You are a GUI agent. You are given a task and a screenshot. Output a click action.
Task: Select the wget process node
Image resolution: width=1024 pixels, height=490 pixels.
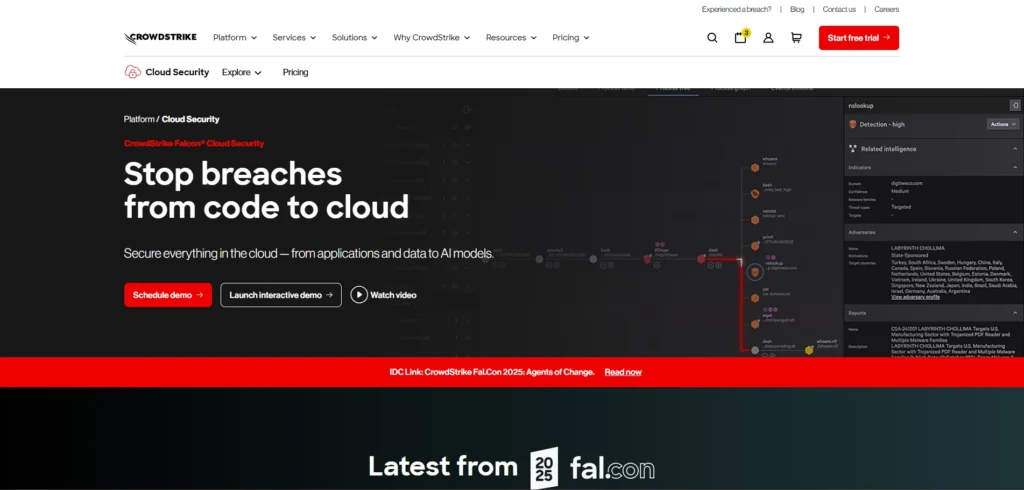pyautogui.click(x=755, y=324)
